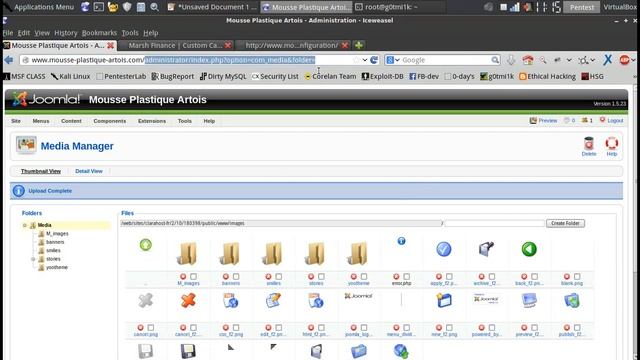Screen dimensions: 640x360
Task: Reload the page in Iceweasel
Action: [374, 60]
